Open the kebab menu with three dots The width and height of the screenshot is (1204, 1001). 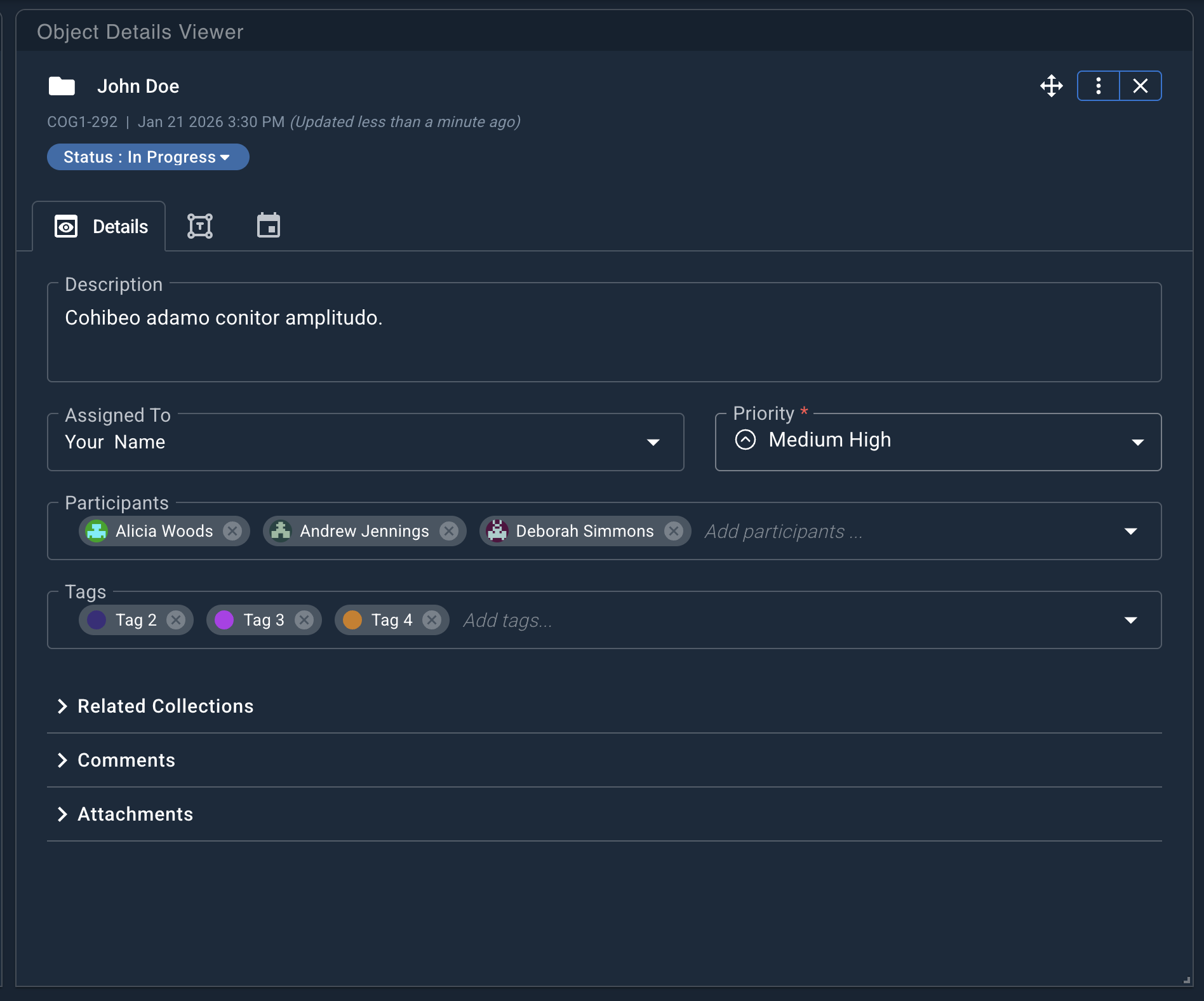[x=1097, y=86]
